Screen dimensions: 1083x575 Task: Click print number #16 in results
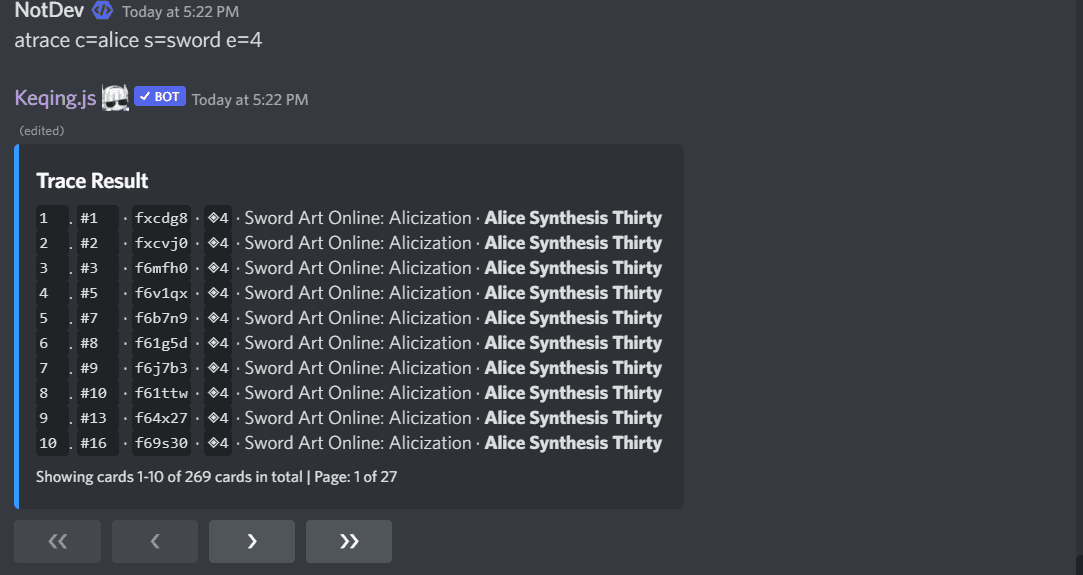97,443
